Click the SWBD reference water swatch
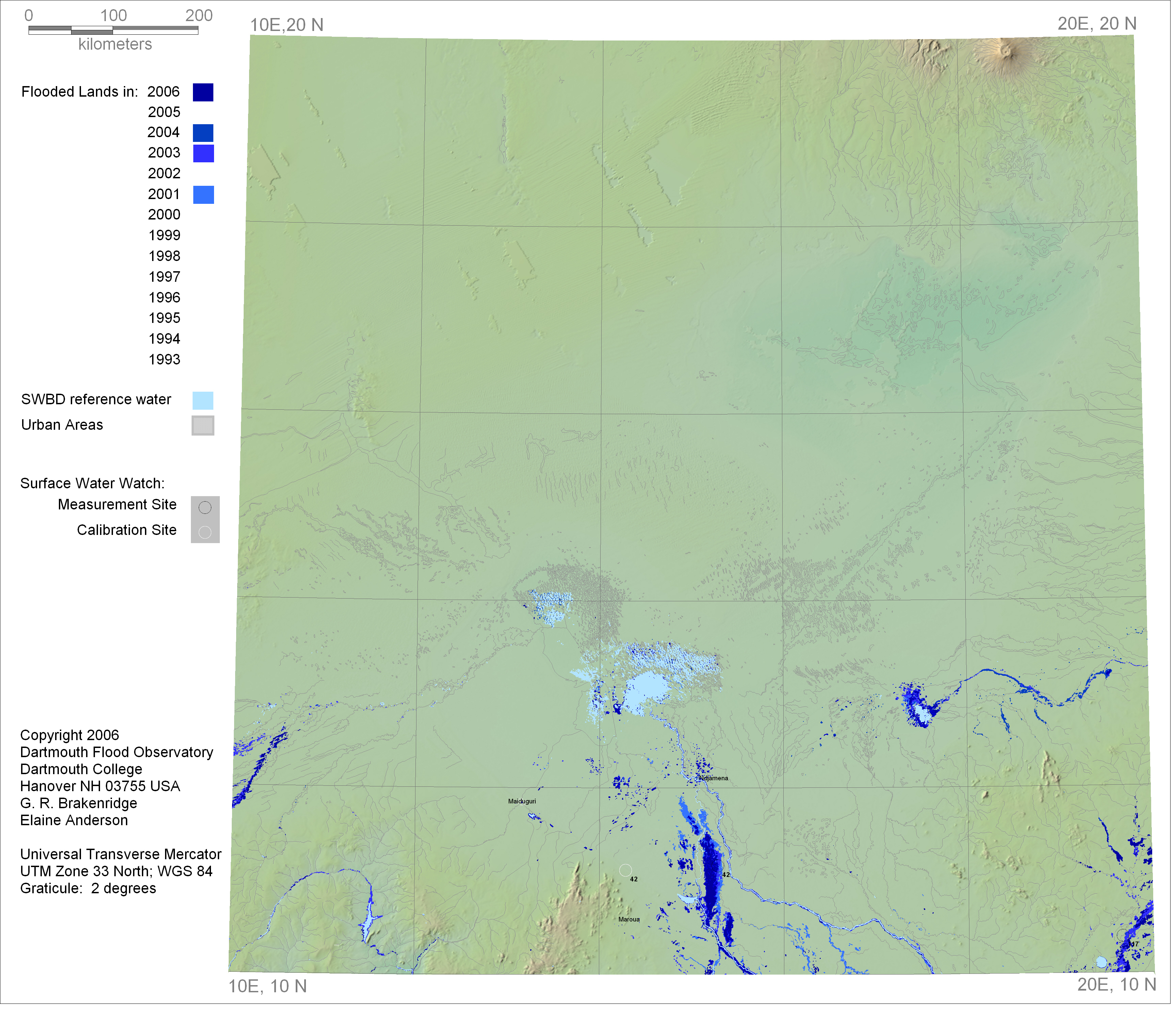 (203, 401)
